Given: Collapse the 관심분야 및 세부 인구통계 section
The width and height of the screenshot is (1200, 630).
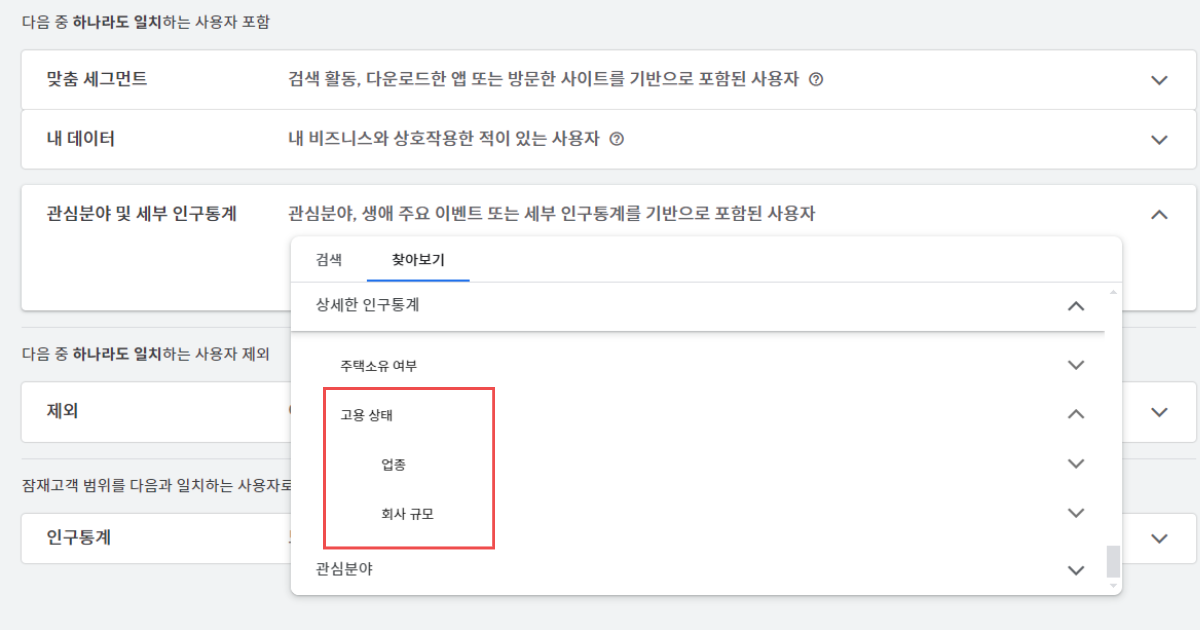Looking at the screenshot, I should click(1159, 213).
